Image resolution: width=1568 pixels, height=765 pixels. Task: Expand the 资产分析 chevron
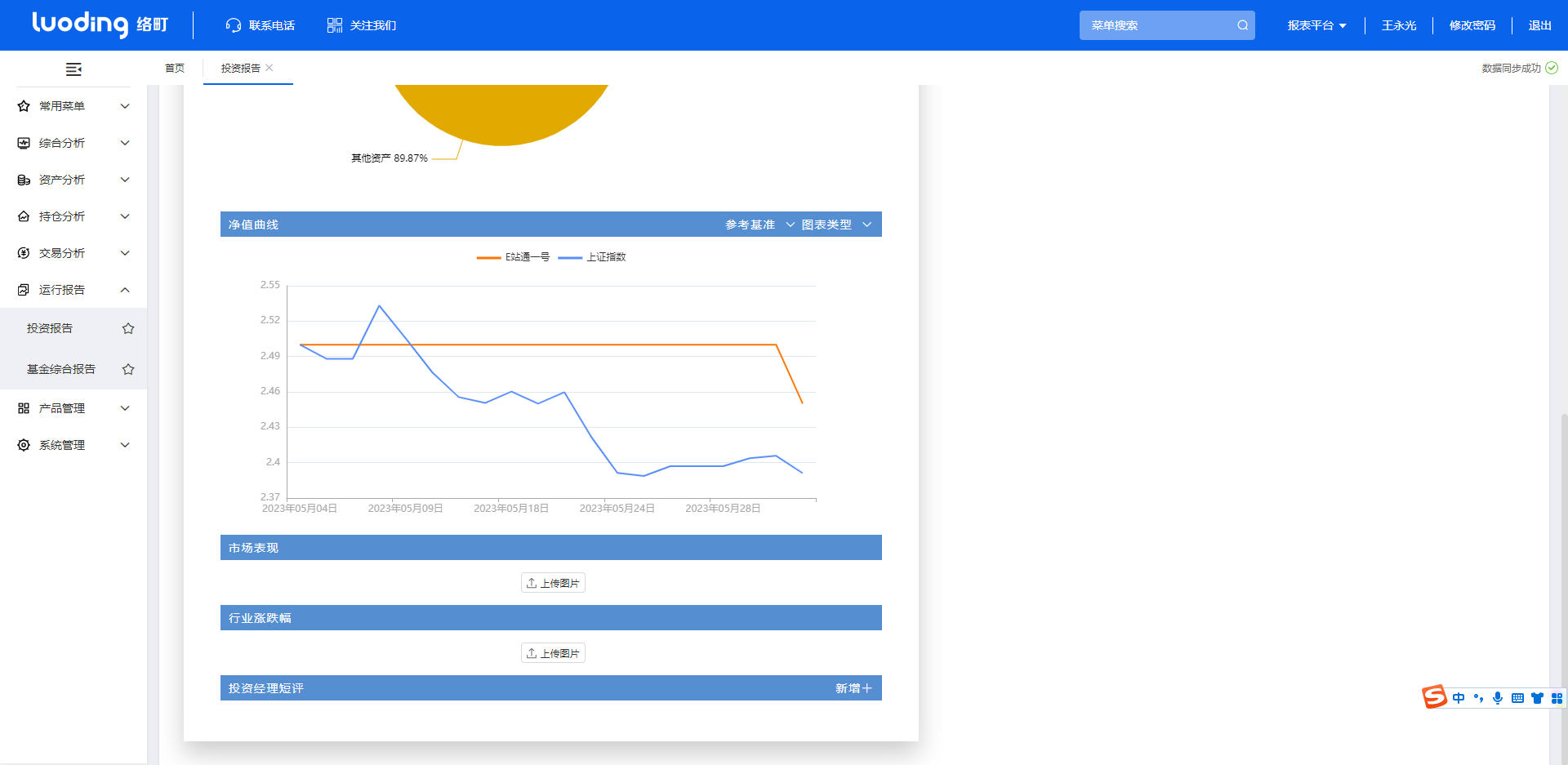coord(125,180)
